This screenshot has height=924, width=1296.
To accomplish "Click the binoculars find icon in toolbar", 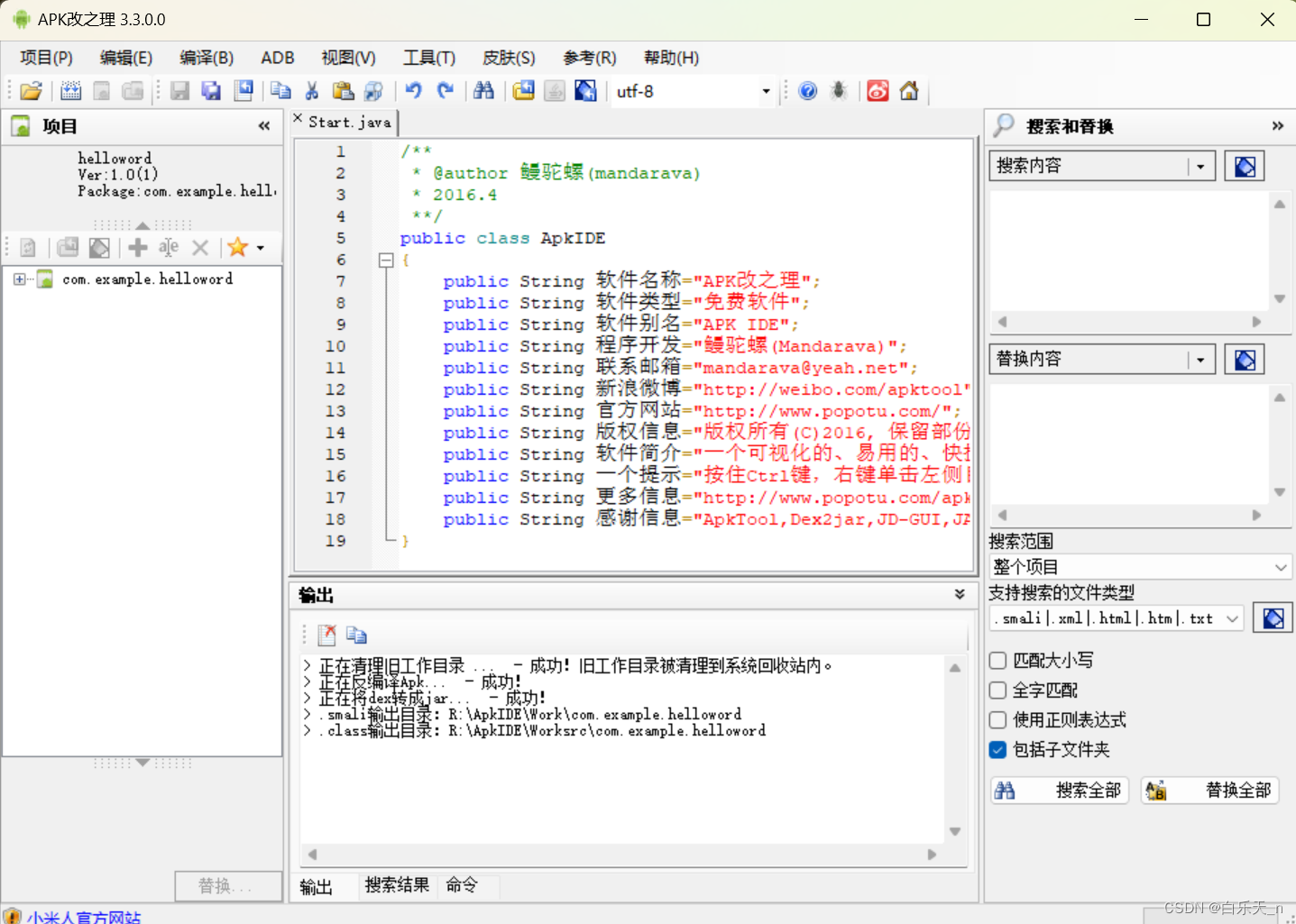I will pos(483,91).
